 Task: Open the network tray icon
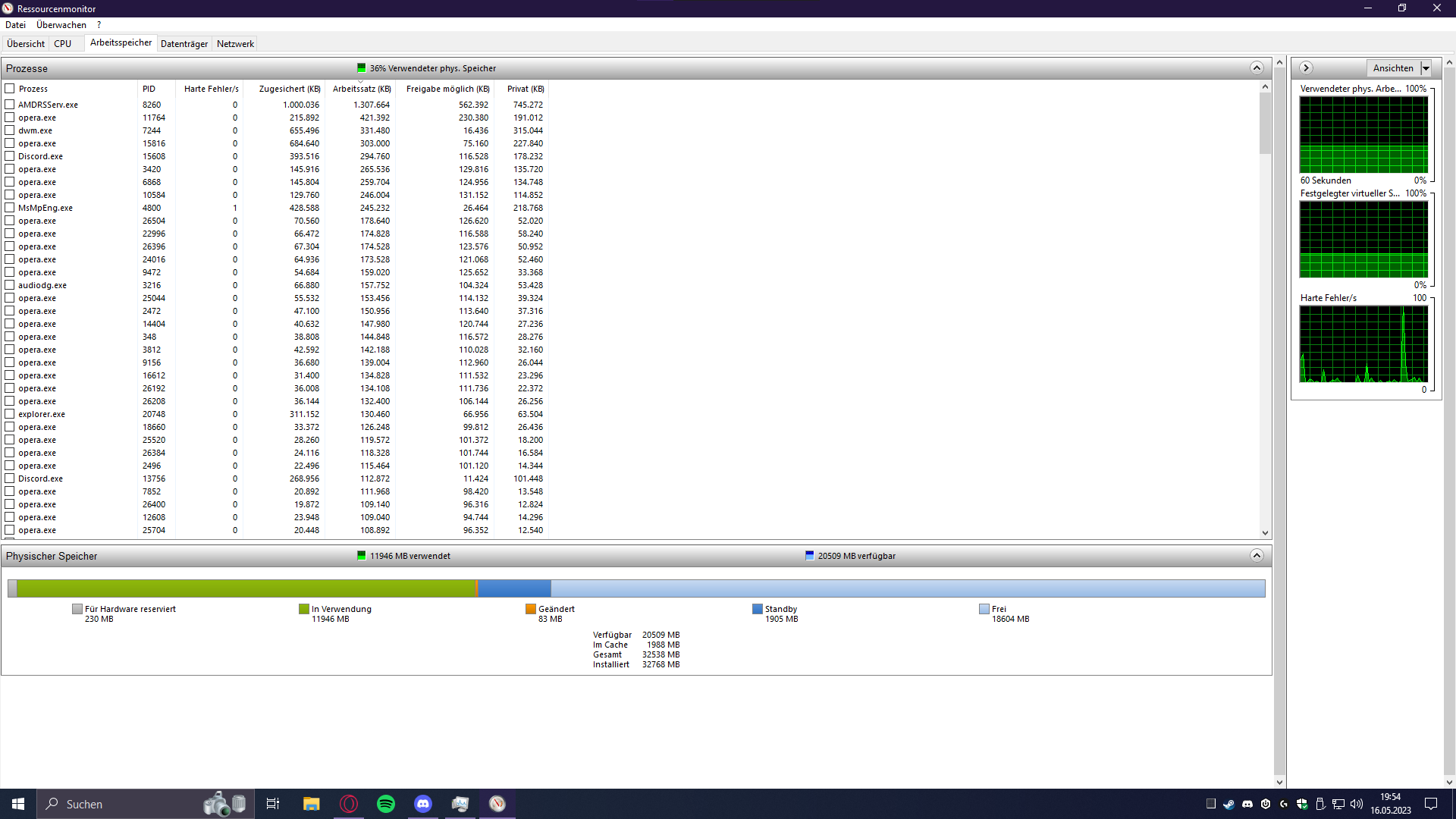click(x=1338, y=804)
